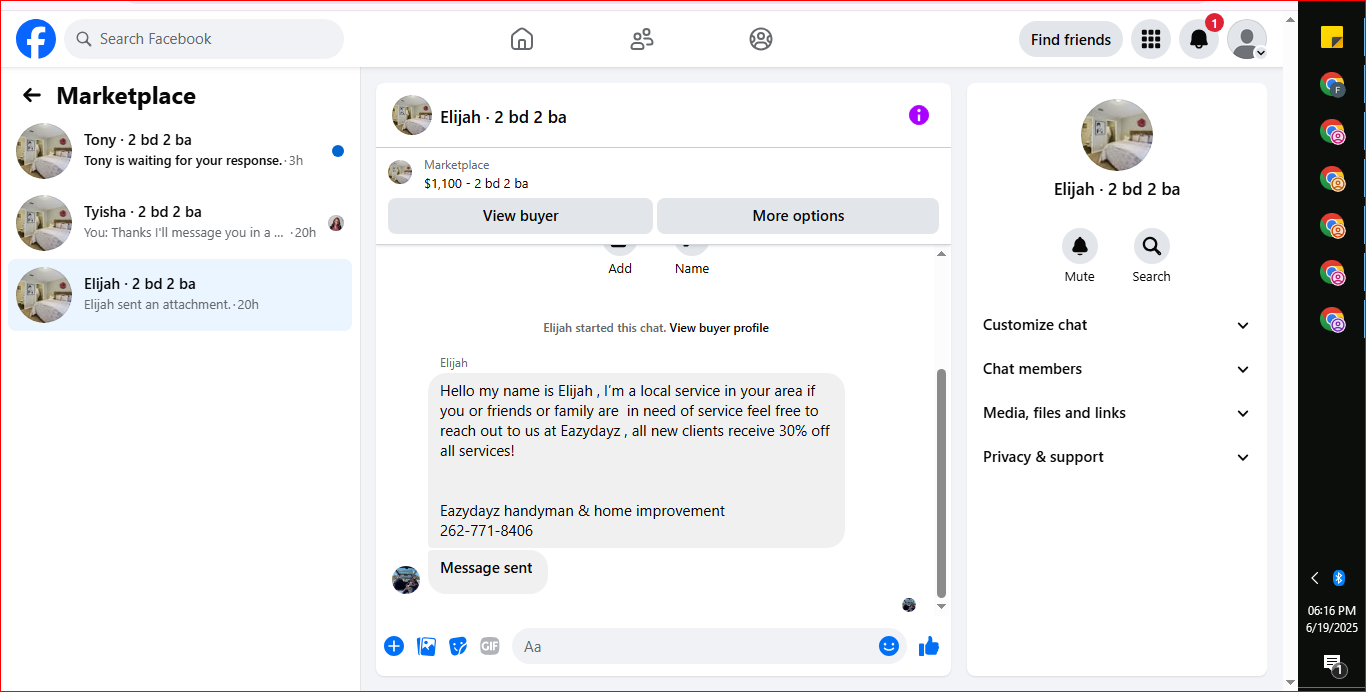The image size is (1366, 692).
Task: Open the View buyer profile link
Action: coord(719,328)
